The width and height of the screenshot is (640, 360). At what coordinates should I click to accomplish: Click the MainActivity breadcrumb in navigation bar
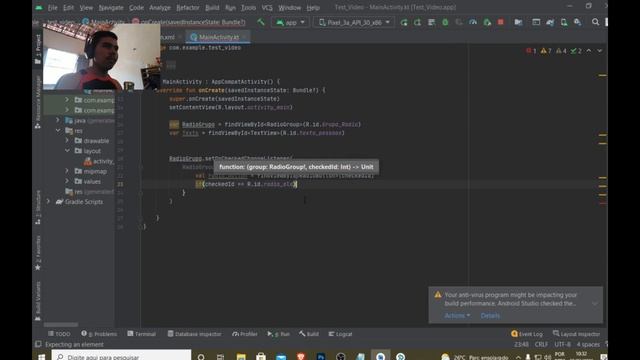[104, 22]
